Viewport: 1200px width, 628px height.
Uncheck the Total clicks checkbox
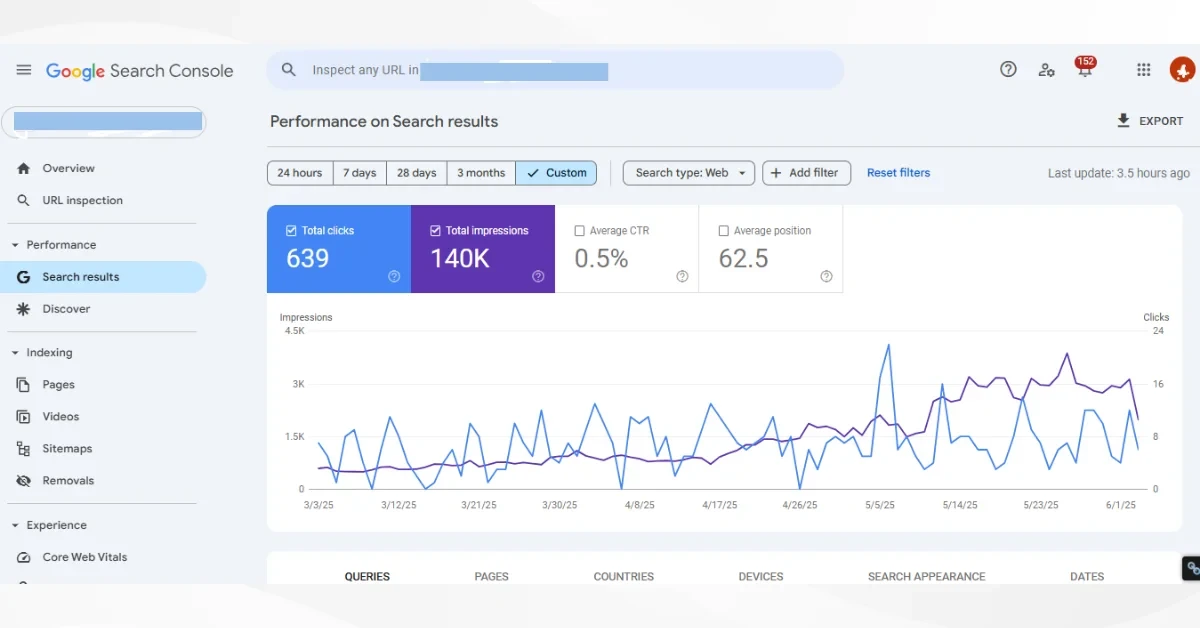click(x=291, y=230)
